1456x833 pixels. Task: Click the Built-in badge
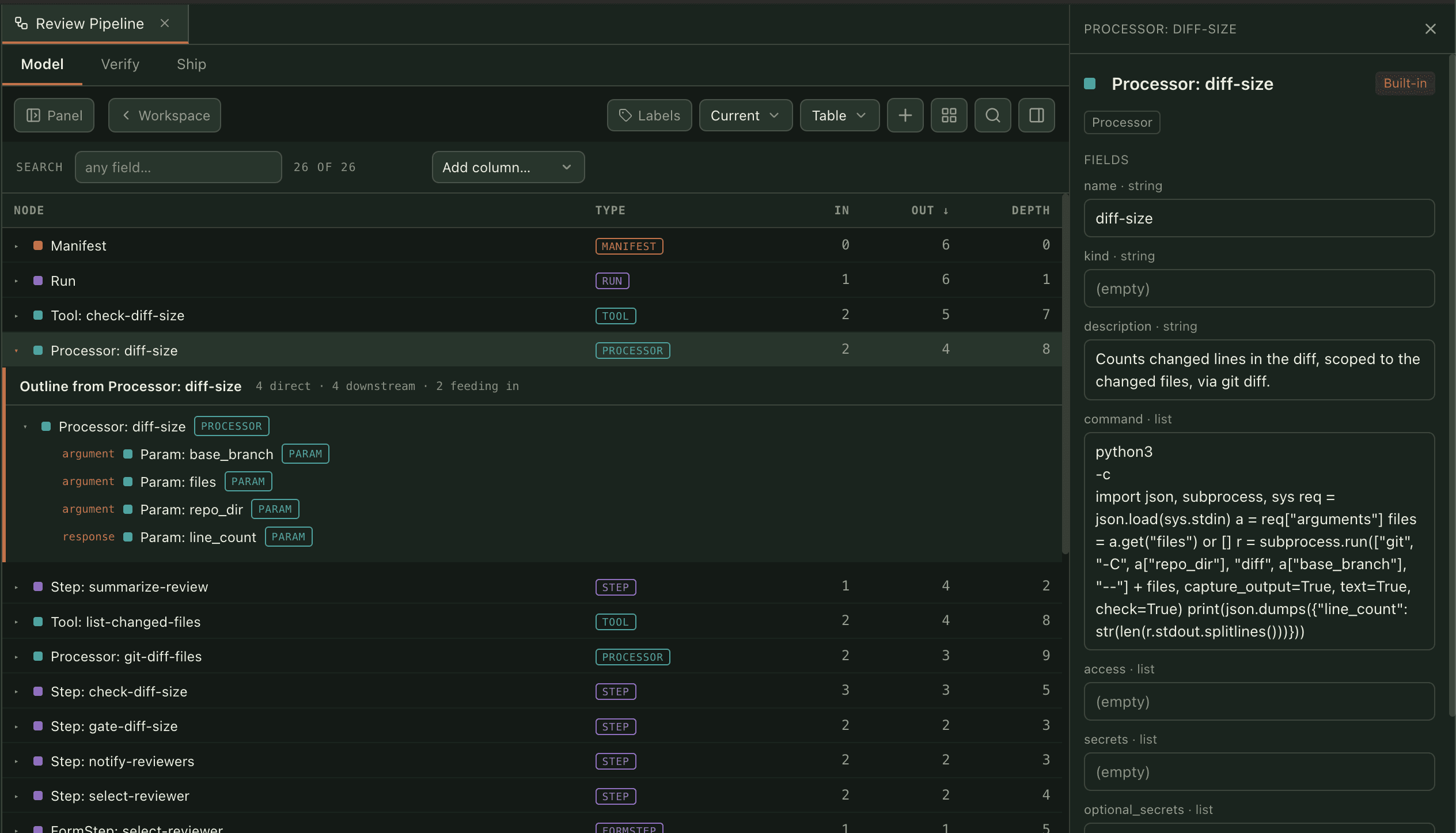pyautogui.click(x=1405, y=84)
